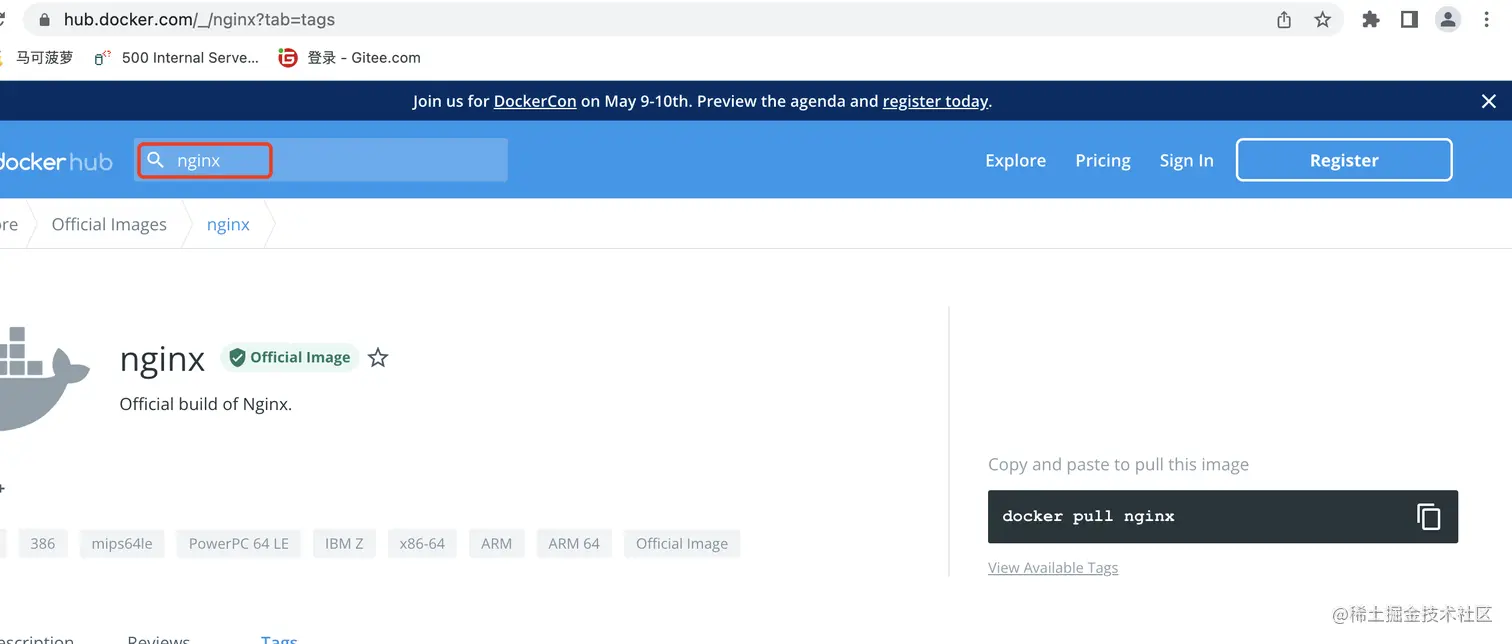Select the x86-64 tag chip
The image size is (1512, 644).
pyautogui.click(x=422, y=544)
